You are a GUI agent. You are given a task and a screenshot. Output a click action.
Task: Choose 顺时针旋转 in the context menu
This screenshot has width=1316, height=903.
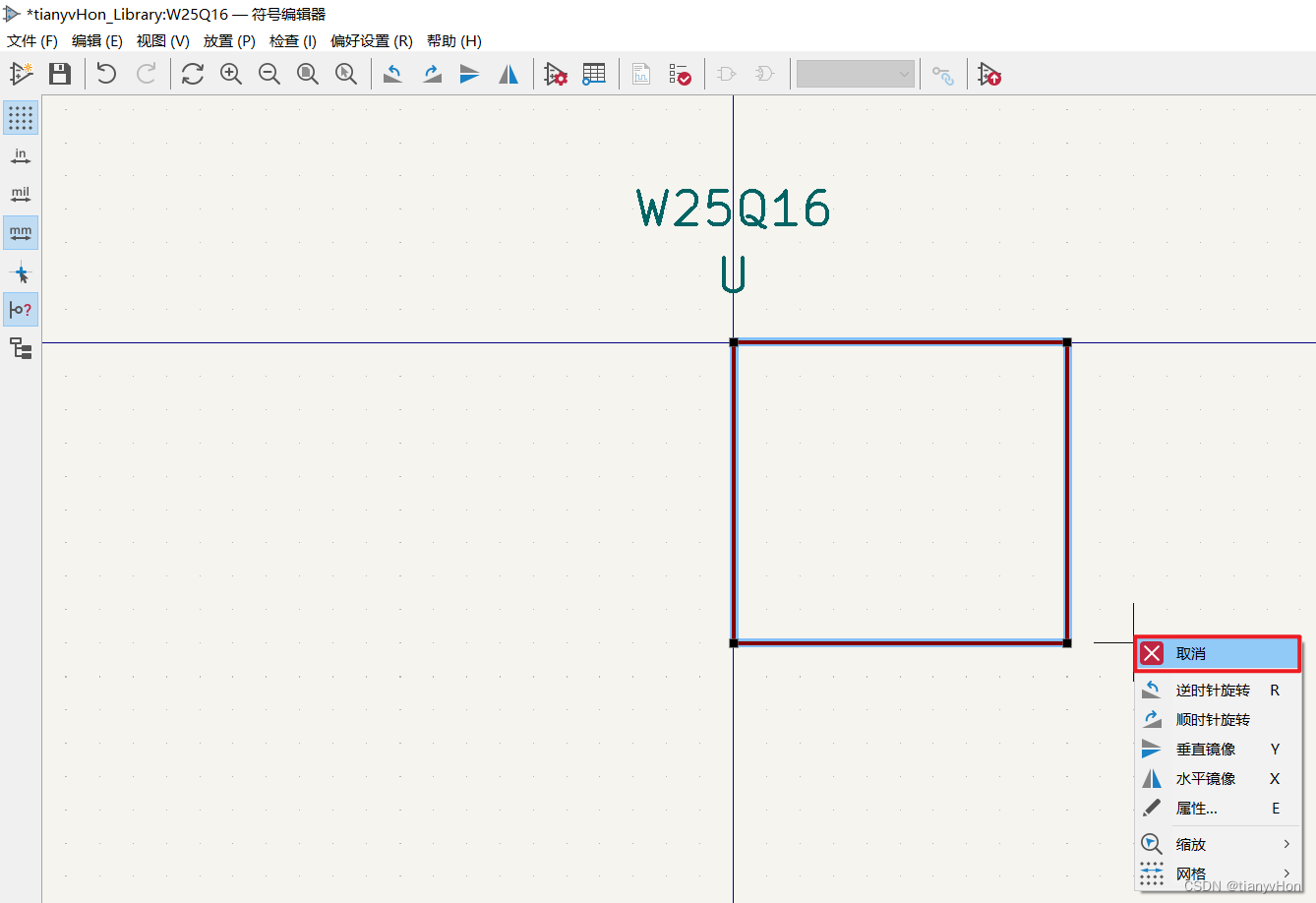[1219, 720]
